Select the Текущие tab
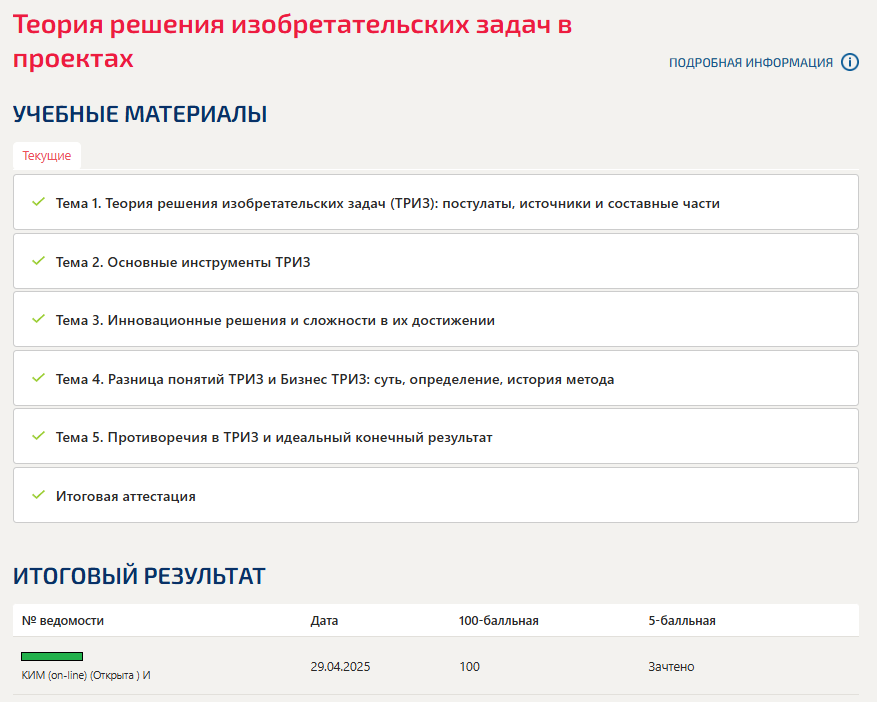 pyautogui.click(x=47, y=156)
